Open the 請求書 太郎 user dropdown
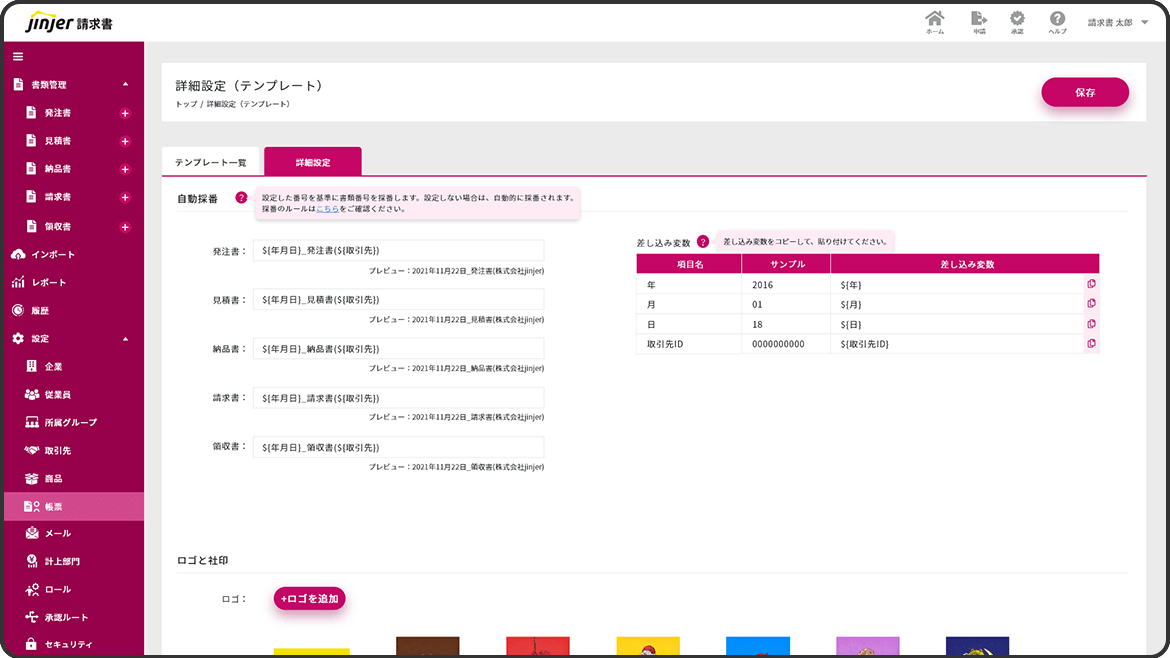 click(x=1118, y=22)
